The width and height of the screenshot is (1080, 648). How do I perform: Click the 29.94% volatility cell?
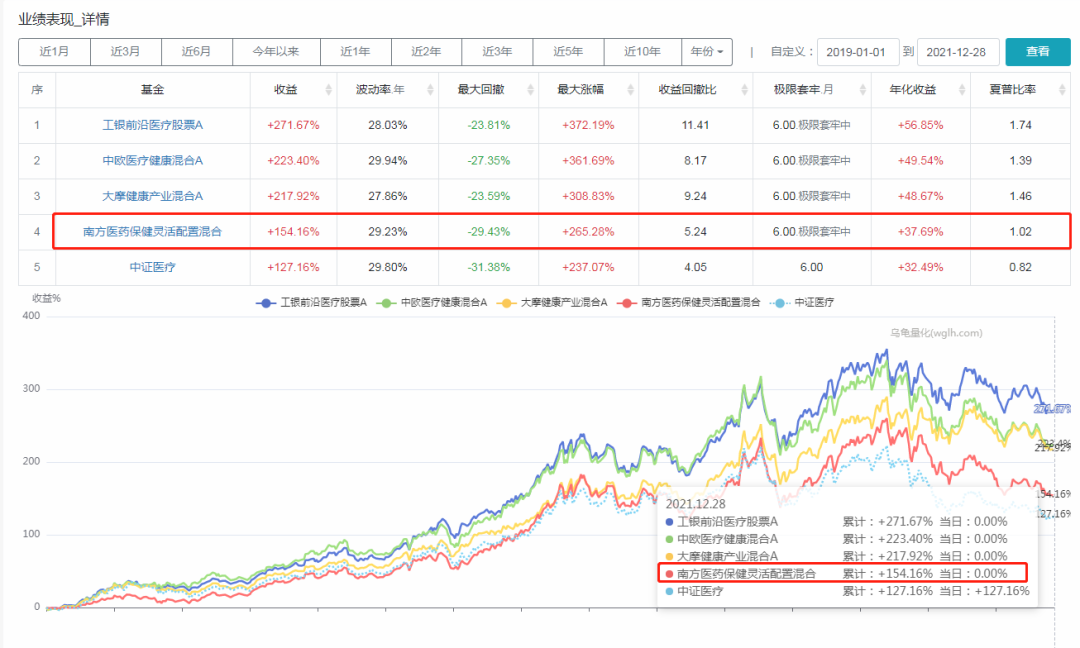(388, 160)
